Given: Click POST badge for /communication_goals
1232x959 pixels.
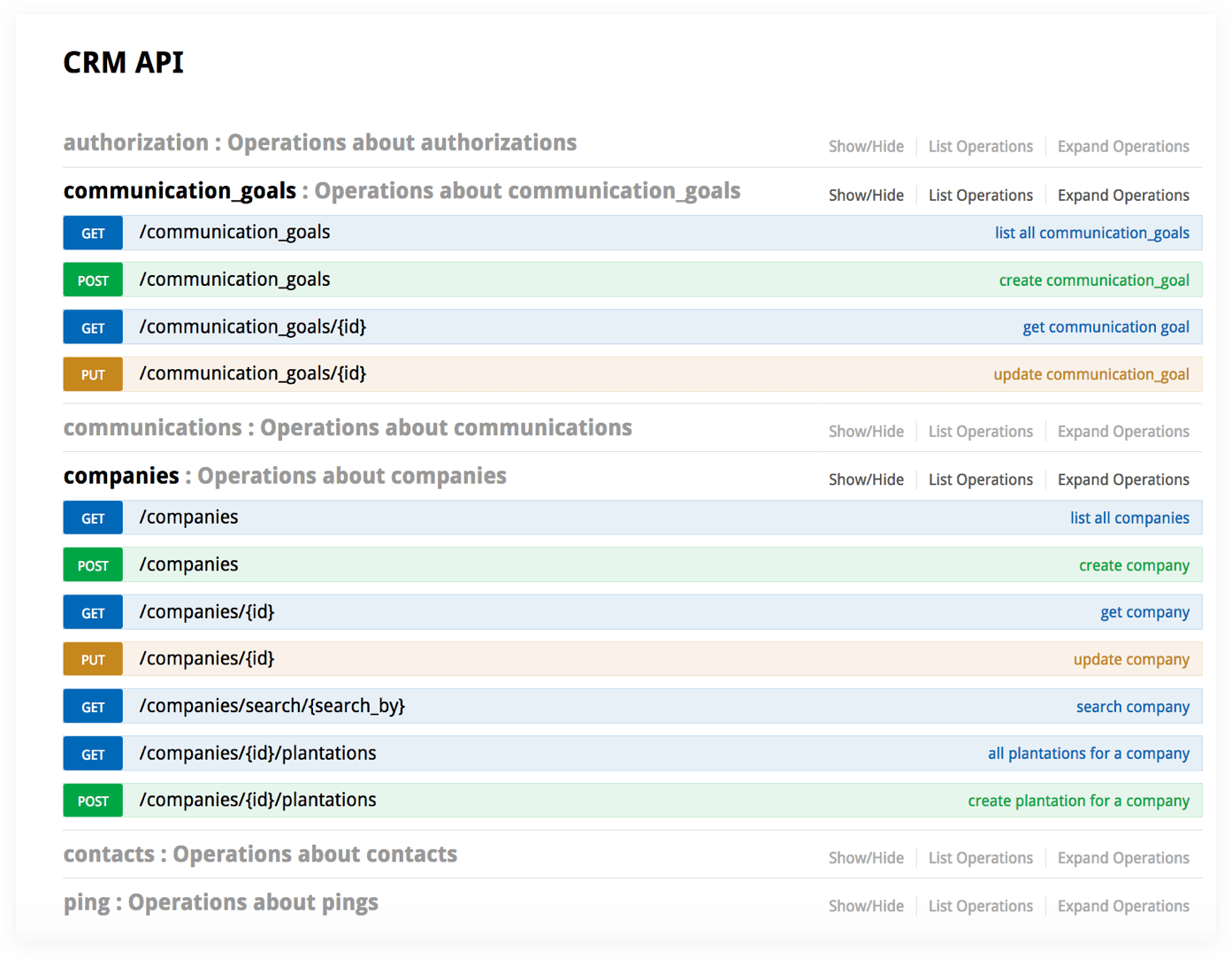Looking at the screenshot, I should pyautogui.click(x=93, y=280).
